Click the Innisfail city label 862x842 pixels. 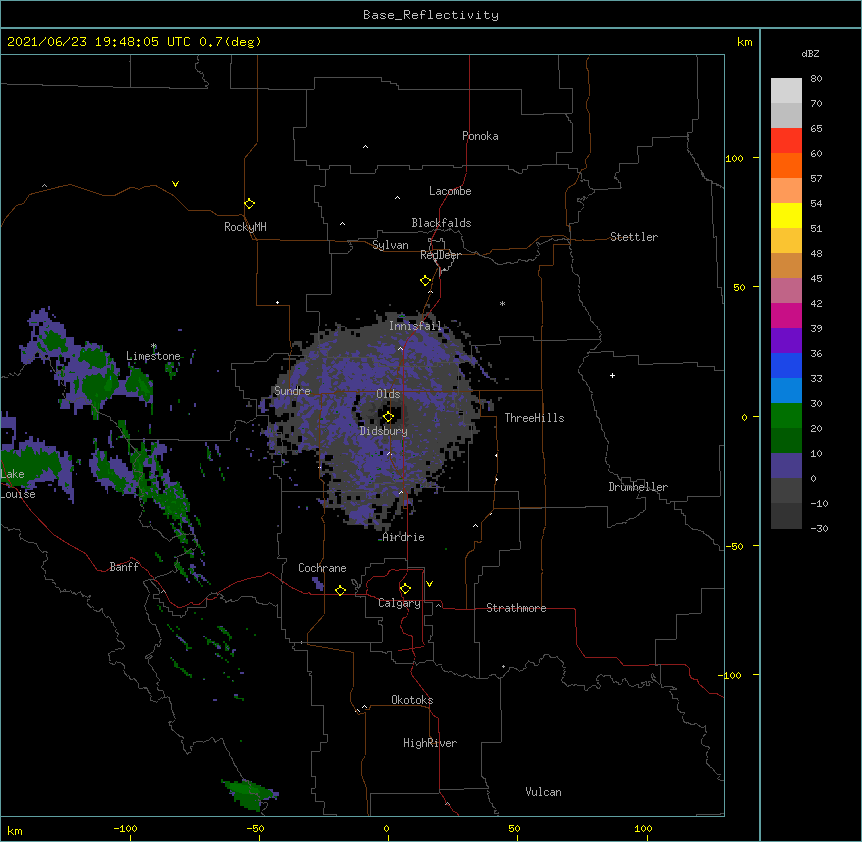(415, 326)
